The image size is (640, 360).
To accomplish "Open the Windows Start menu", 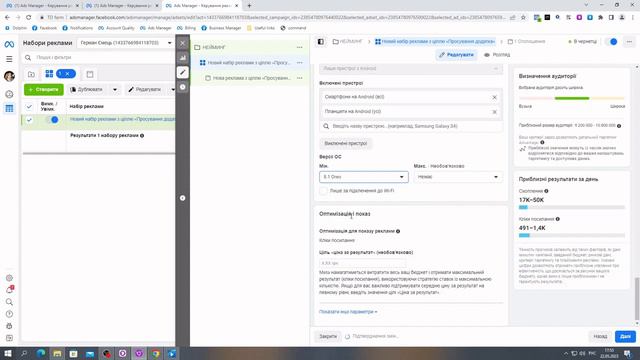I will (8, 353).
